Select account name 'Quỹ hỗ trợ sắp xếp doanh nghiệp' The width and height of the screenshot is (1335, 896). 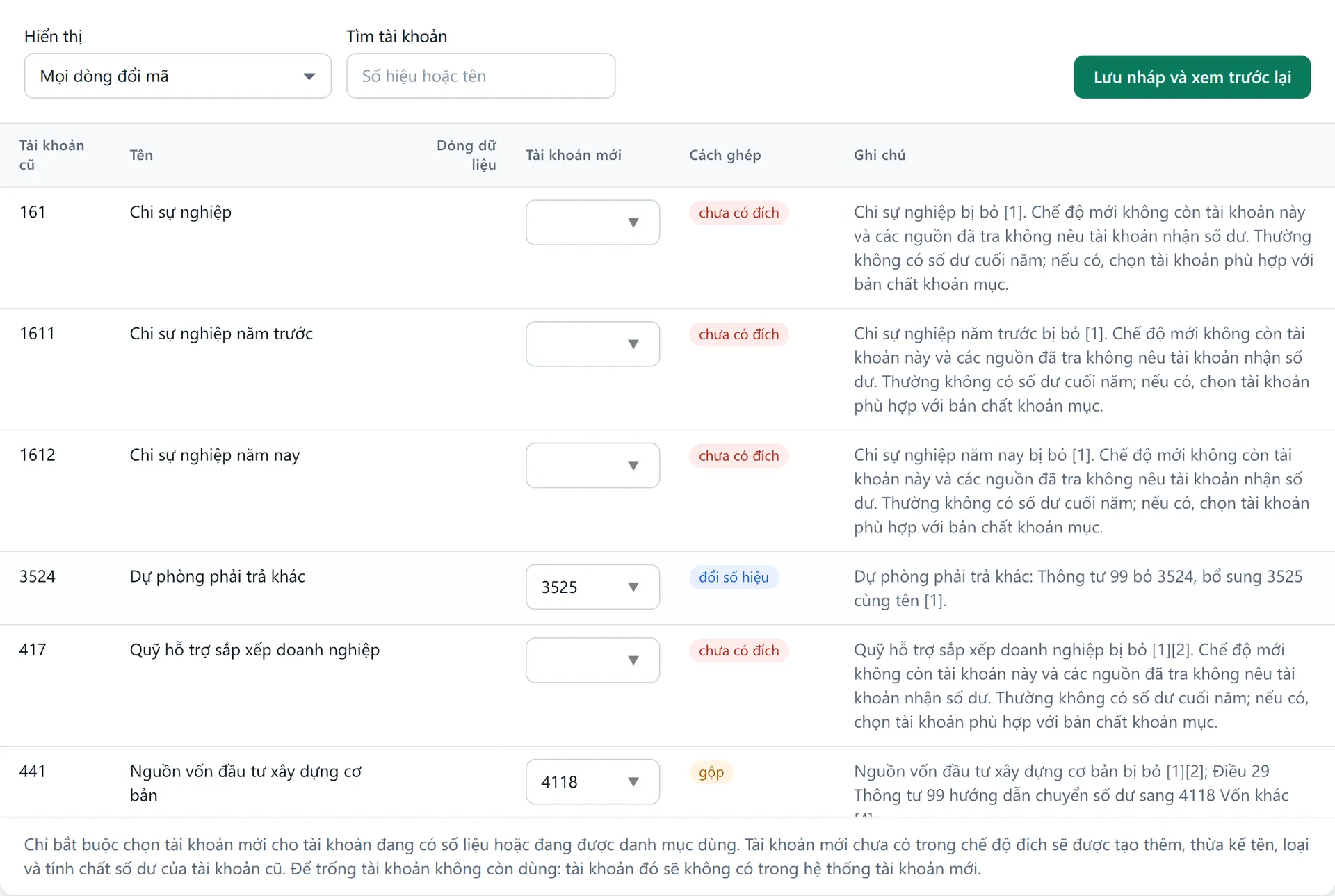[x=255, y=650]
